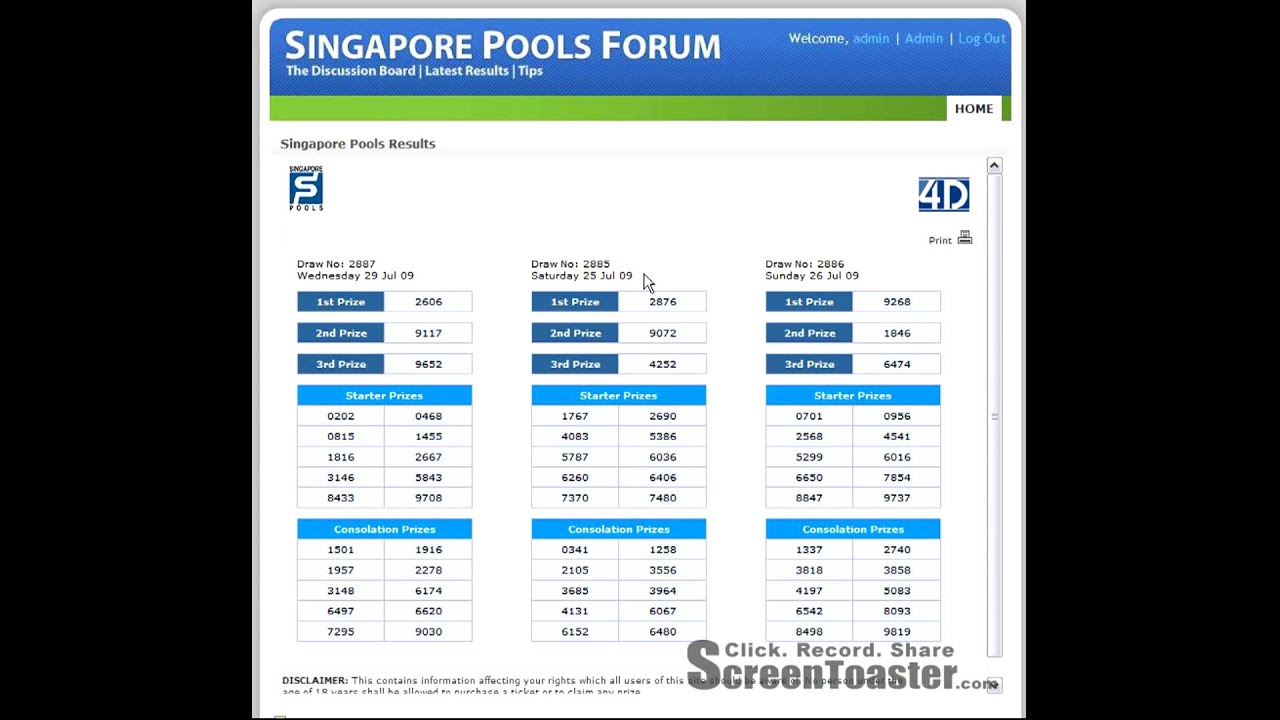
Task: Open the capitalized Admin link
Action: 924,39
